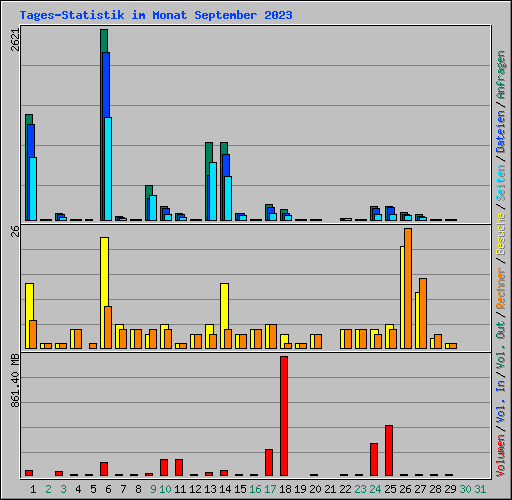This screenshot has height=500, width=512.
Task: Click day 25 on the x-axis
Action: tap(390, 489)
